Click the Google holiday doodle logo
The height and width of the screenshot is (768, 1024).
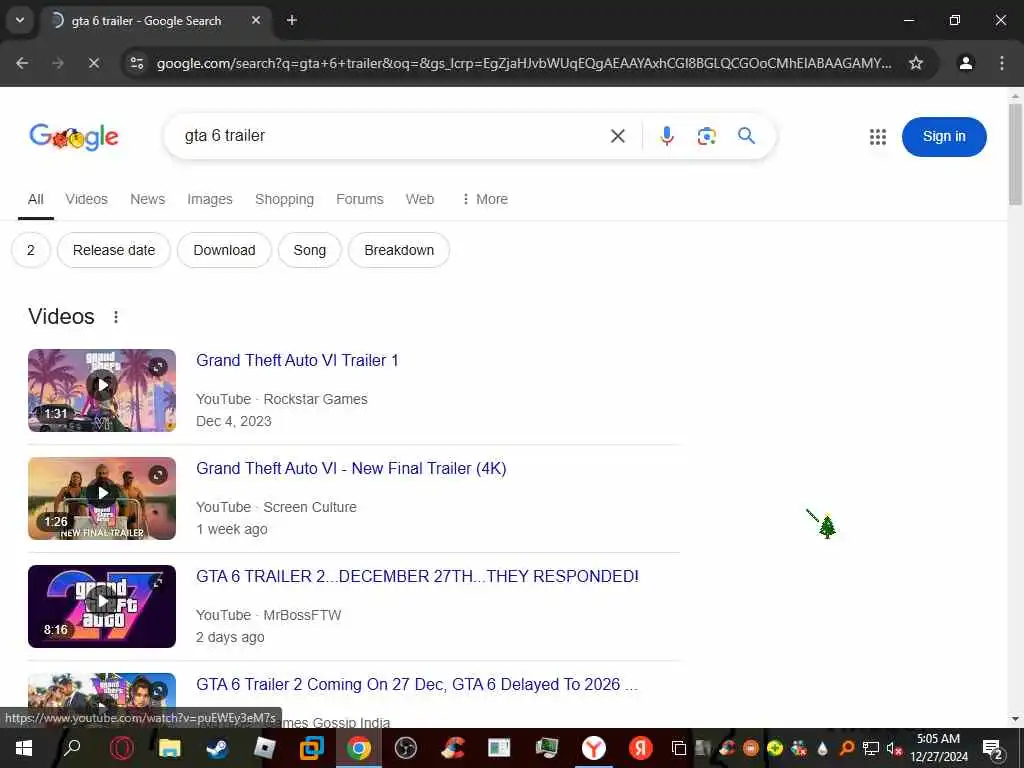click(x=74, y=136)
